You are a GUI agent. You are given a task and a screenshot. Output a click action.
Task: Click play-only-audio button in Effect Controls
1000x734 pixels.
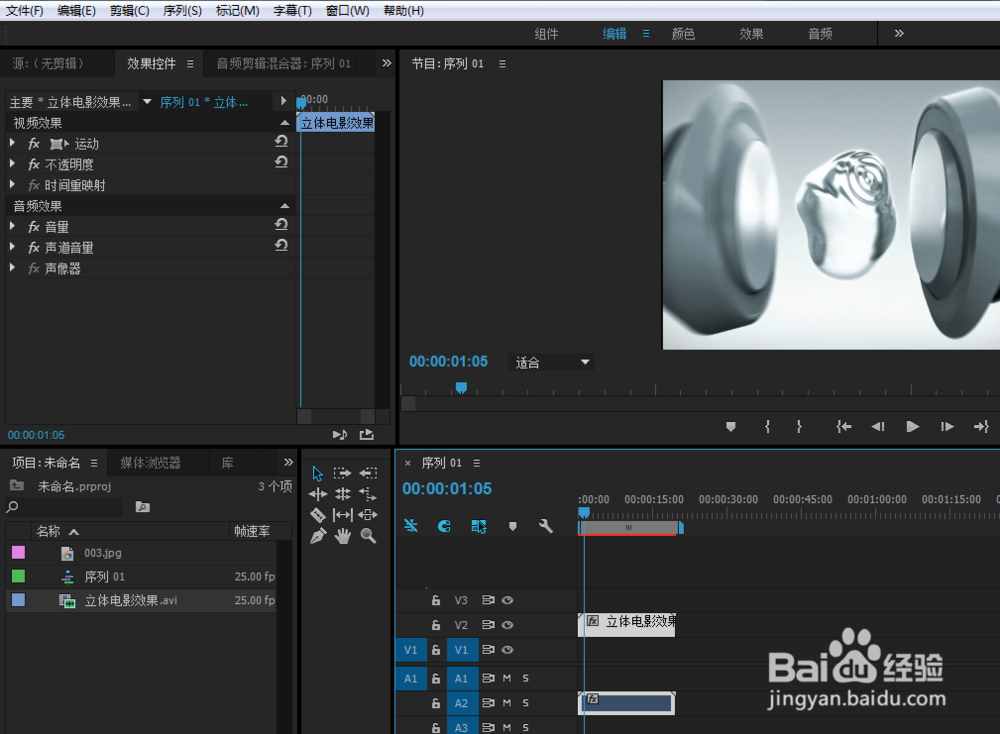tap(340, 434)
